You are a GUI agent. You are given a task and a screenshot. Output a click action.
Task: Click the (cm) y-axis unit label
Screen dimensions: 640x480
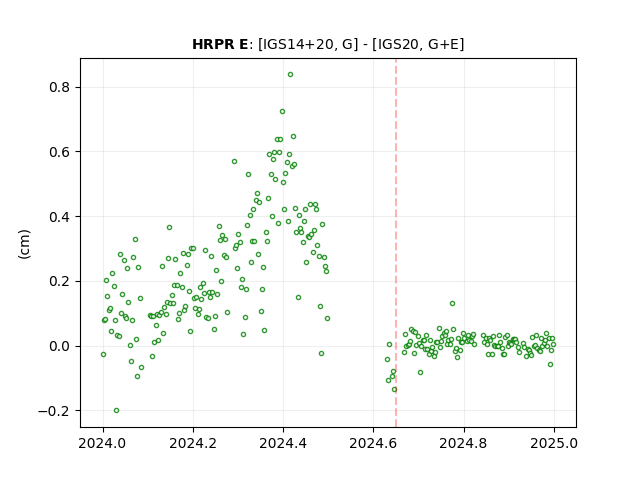[x=24, y=244]
